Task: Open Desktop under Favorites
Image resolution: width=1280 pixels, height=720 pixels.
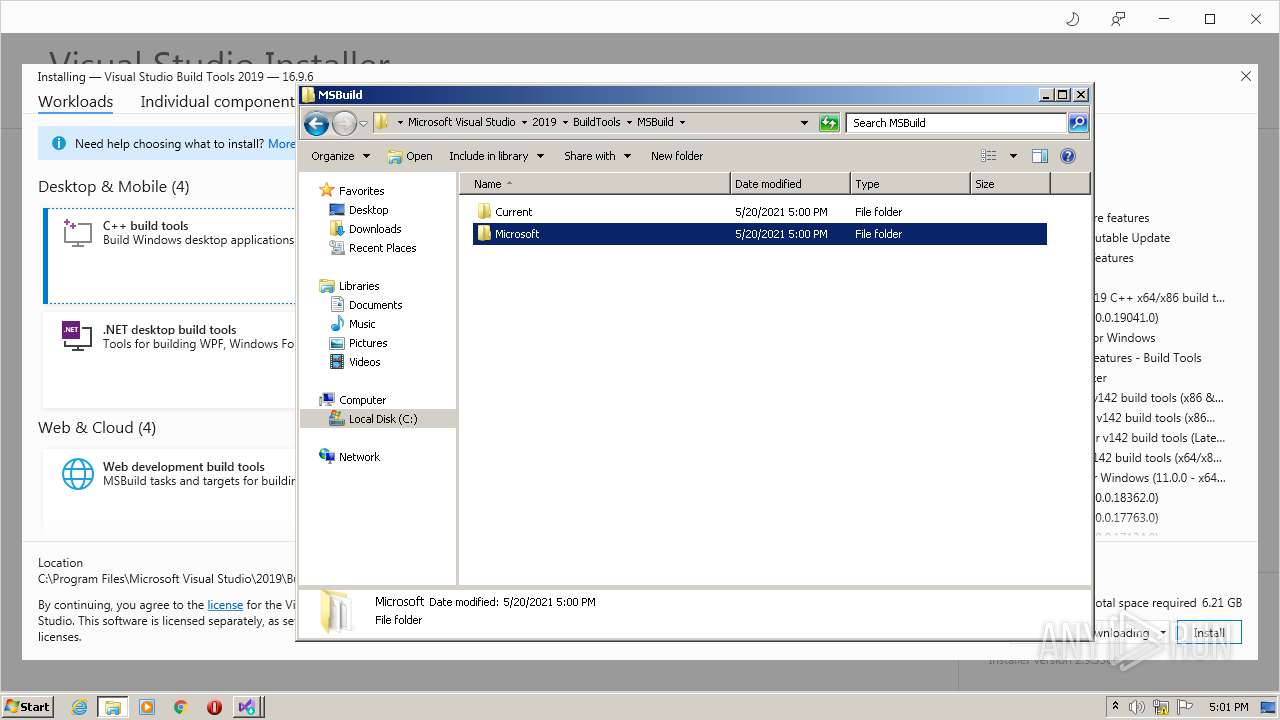Action: click(x=368, y=210)
